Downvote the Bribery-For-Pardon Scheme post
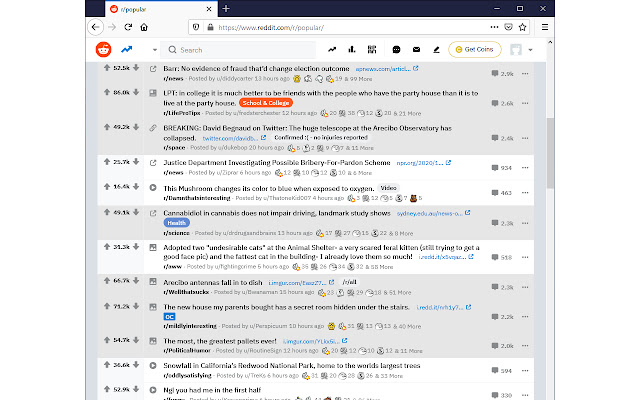Image resolution: width=640 pixels, height=400 pixels. point(136,162)
